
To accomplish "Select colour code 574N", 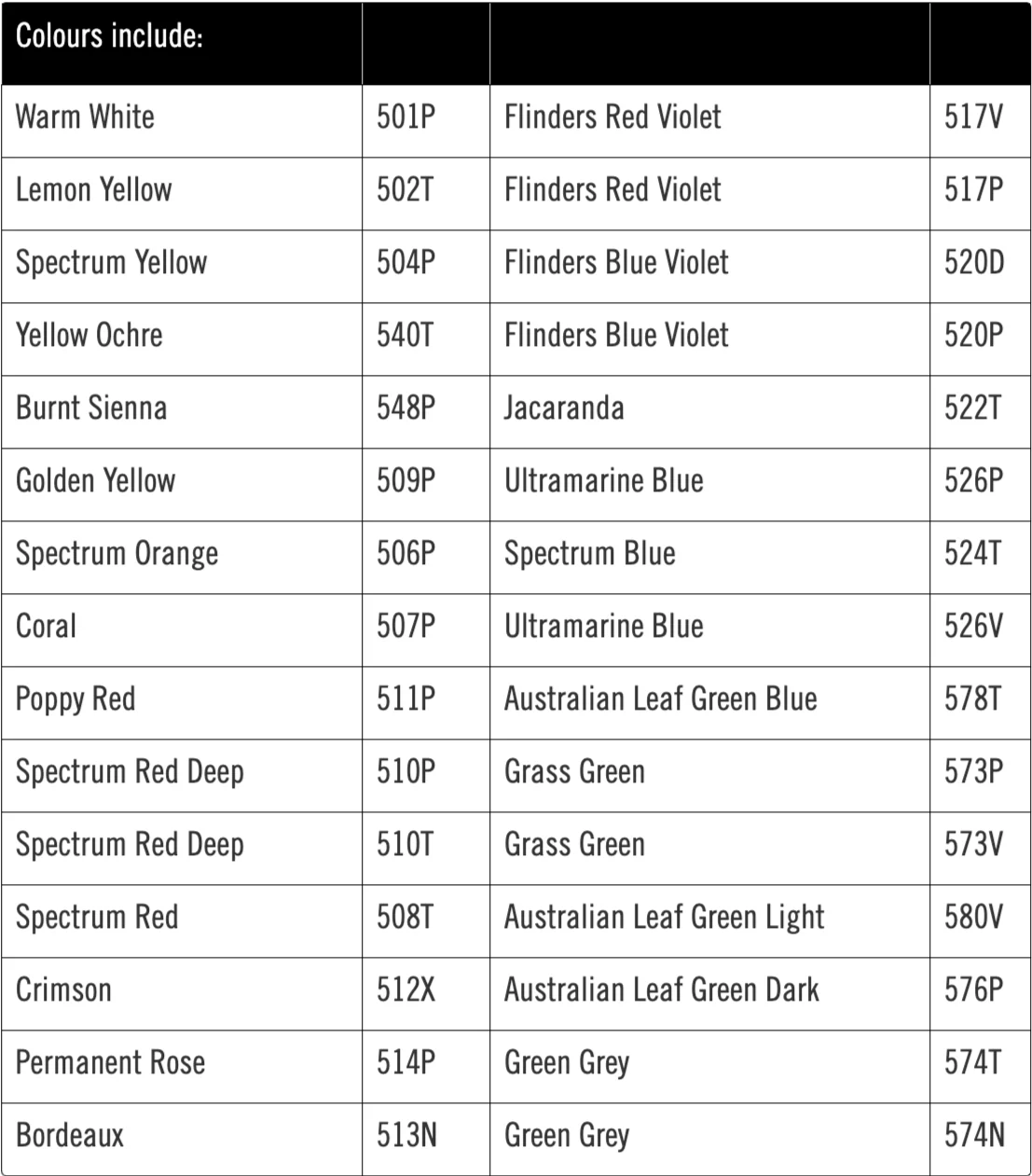I will (x=974, y=1136).
